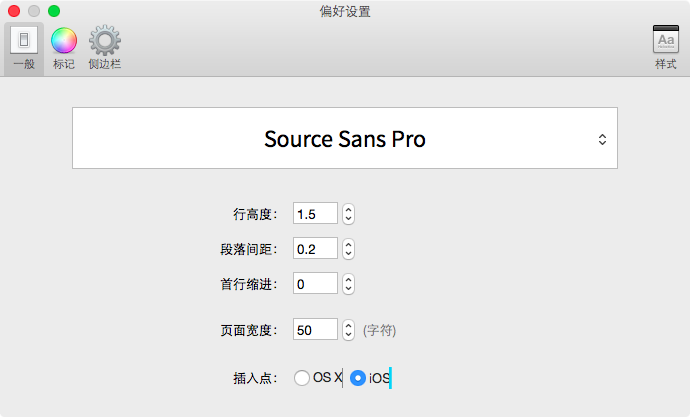Click the 行高度 field showing 1.5

tap(315, 214)
